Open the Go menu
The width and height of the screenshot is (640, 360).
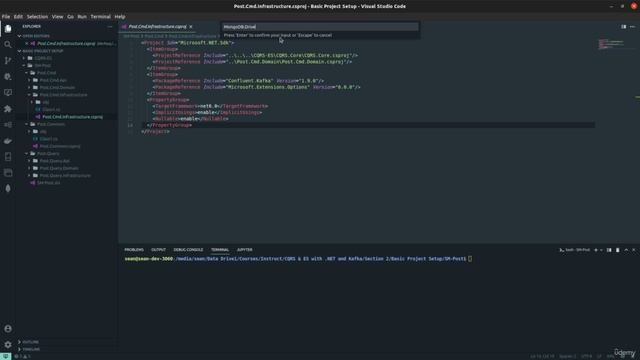(x=70, y=17)
